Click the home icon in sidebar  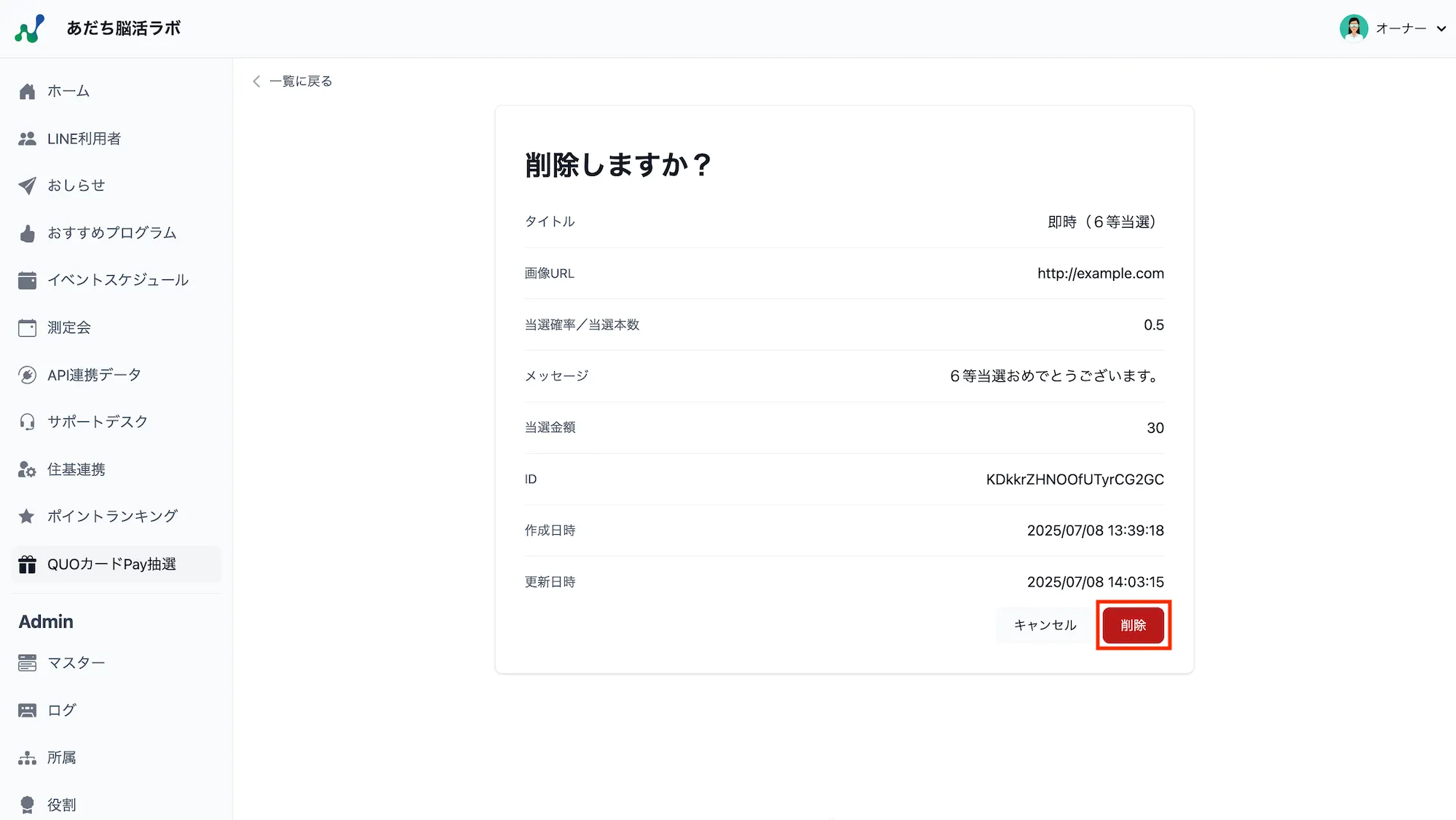(27, 92)
